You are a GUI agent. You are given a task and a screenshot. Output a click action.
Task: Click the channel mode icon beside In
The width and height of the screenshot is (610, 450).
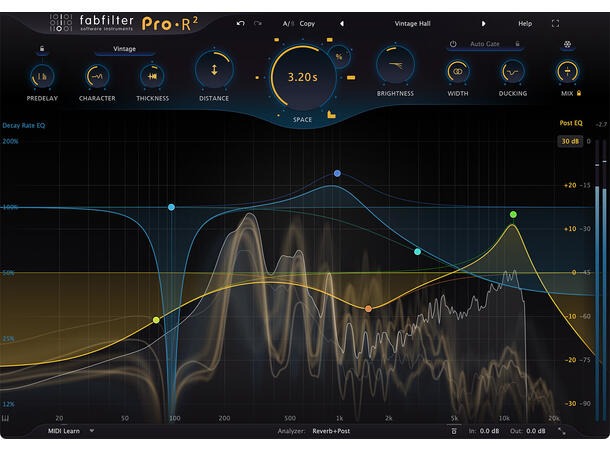(x=454, y=431)
